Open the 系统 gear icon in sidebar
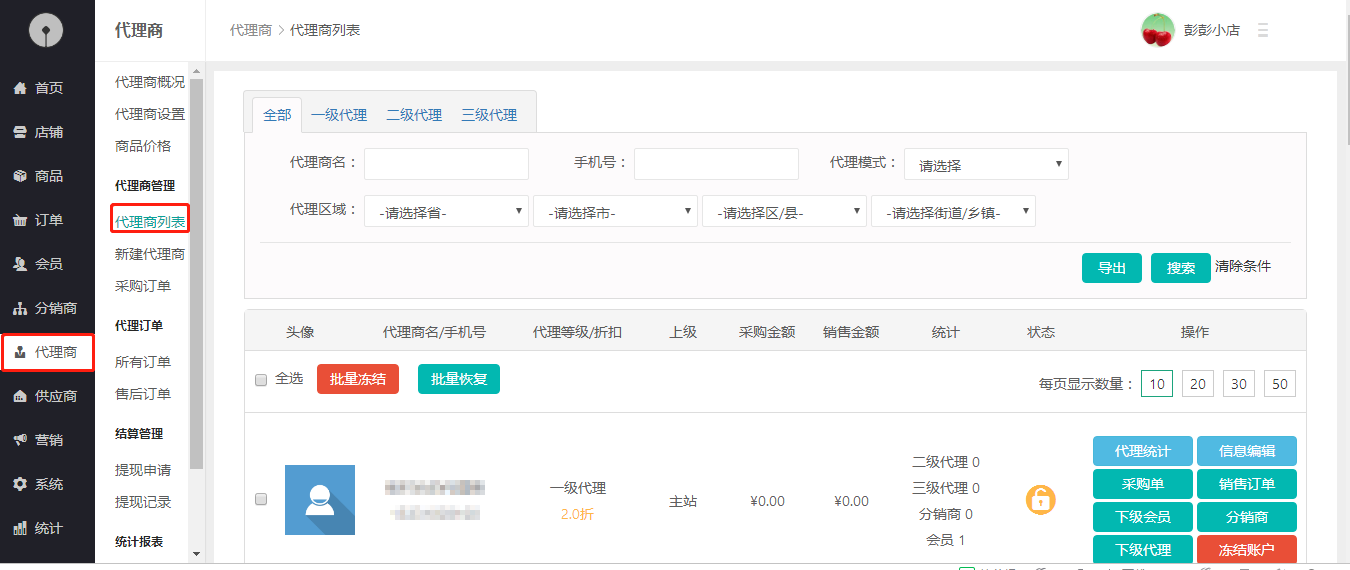The image size is (1350, 570). pos(19,484)
